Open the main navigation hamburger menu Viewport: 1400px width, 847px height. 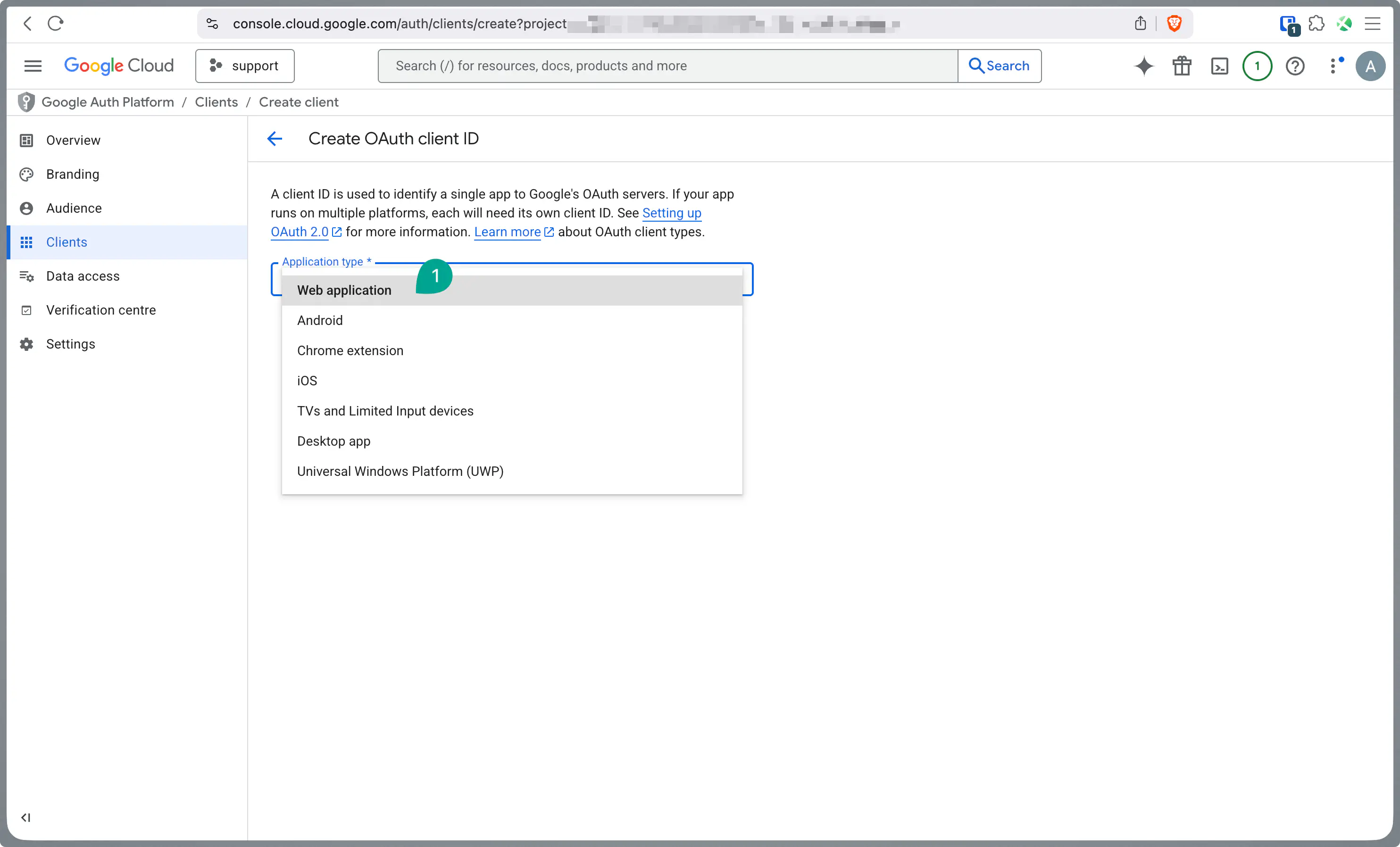point(33,66)
